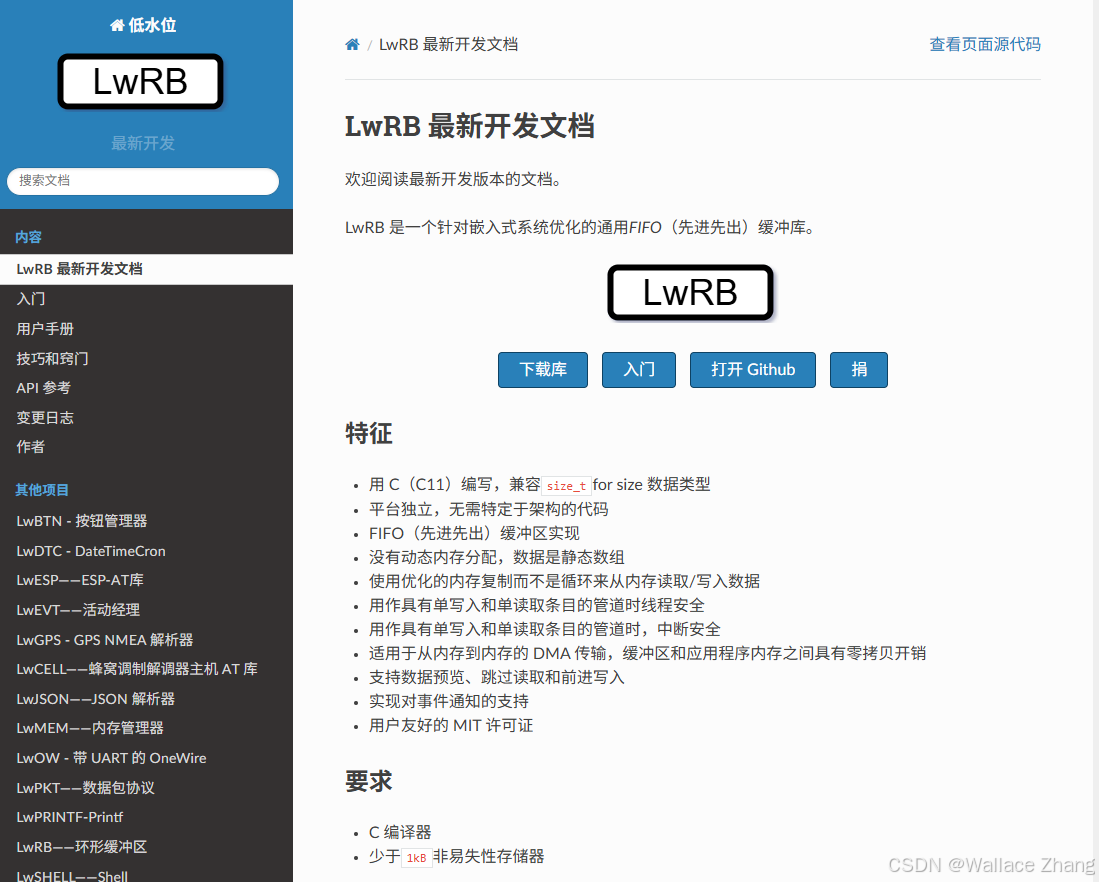Open LwESP——ESP-AT库 project link

point(146,580)
